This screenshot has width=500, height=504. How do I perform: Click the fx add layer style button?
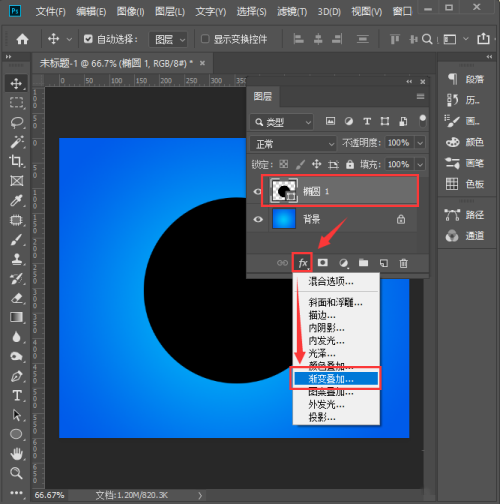tap(303, 263)
